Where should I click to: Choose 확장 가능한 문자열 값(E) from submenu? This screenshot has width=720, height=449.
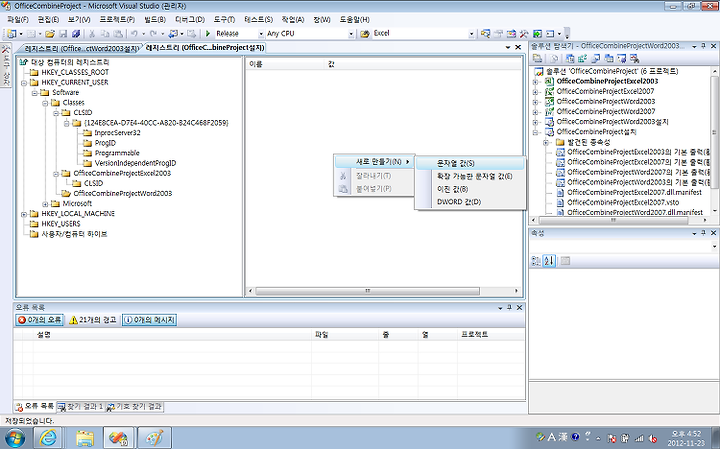point(470,176)
